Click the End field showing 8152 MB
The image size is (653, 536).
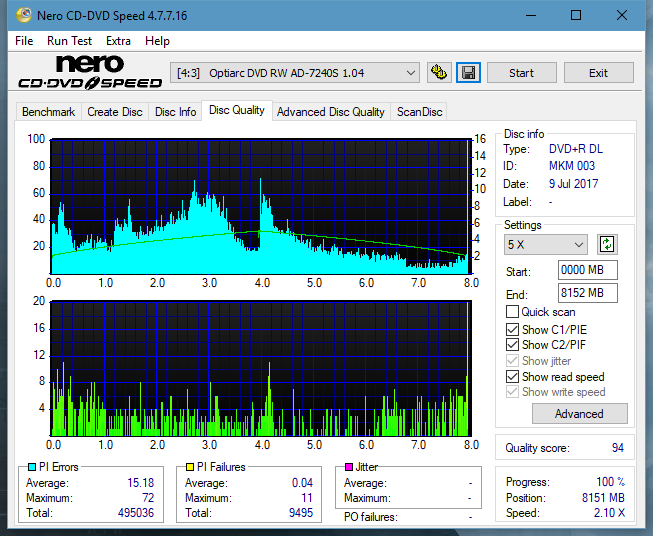[x=587, y=293]
